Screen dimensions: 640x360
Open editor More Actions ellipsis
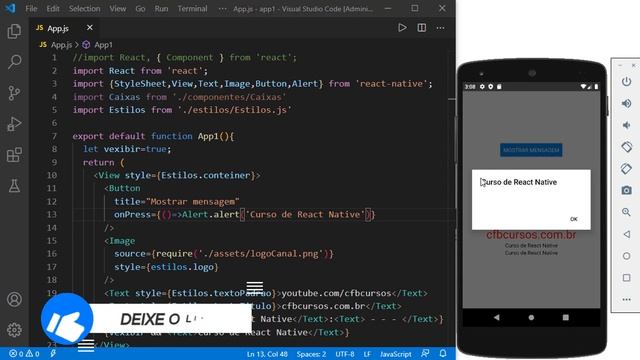pos(440,28)
